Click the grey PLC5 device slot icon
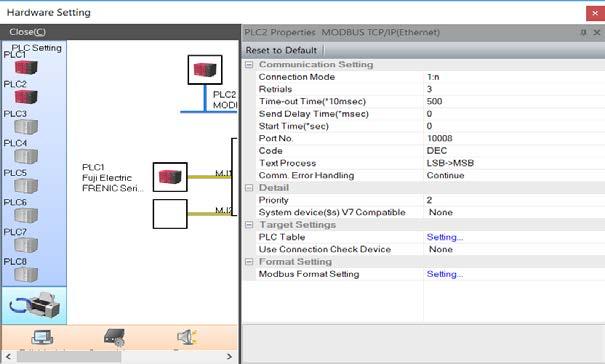This screenshot has height=364, width=605. pyautogui.click(x=26, y=186)
